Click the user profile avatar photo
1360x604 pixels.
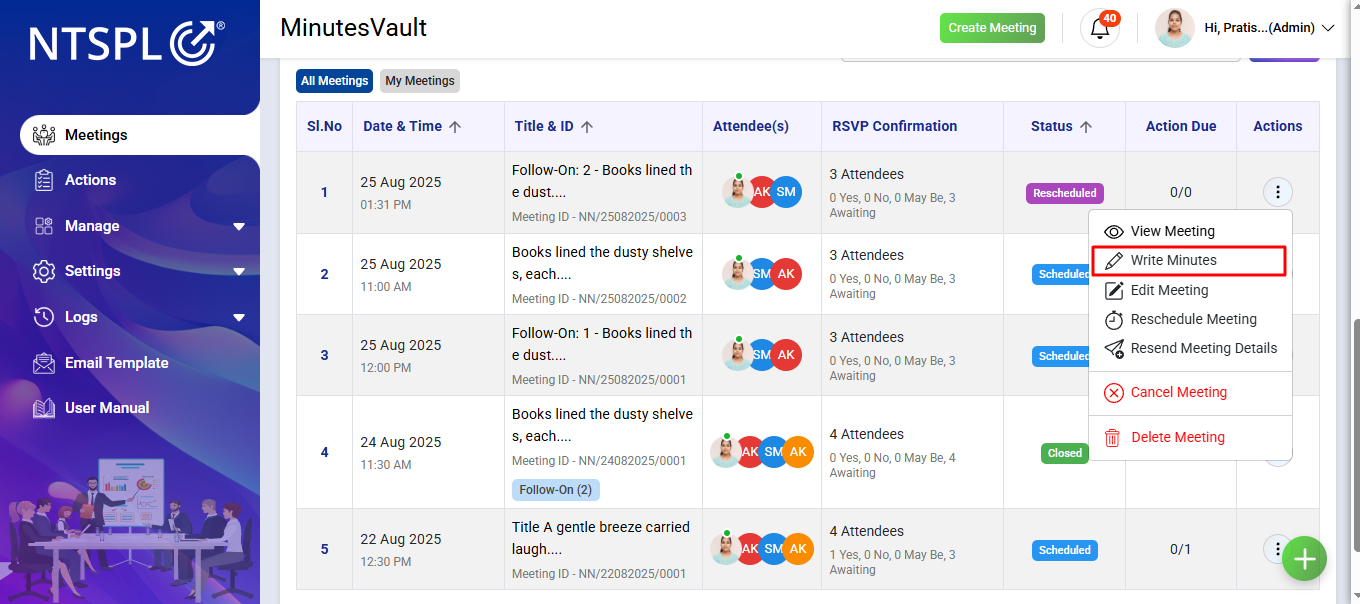coord(1175,28)
